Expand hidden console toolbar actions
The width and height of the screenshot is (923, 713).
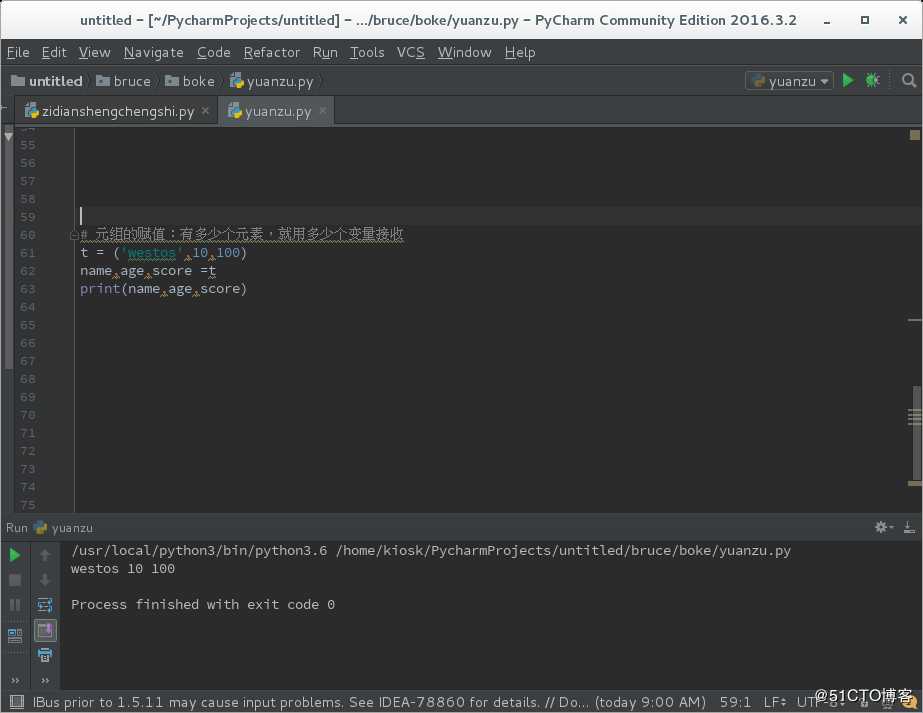click(45, 681)
